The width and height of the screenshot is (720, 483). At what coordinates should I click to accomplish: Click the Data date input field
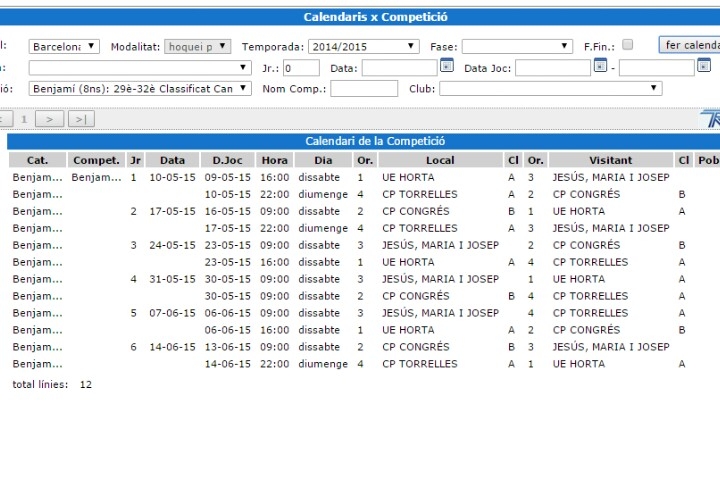(x=398, y=68)
